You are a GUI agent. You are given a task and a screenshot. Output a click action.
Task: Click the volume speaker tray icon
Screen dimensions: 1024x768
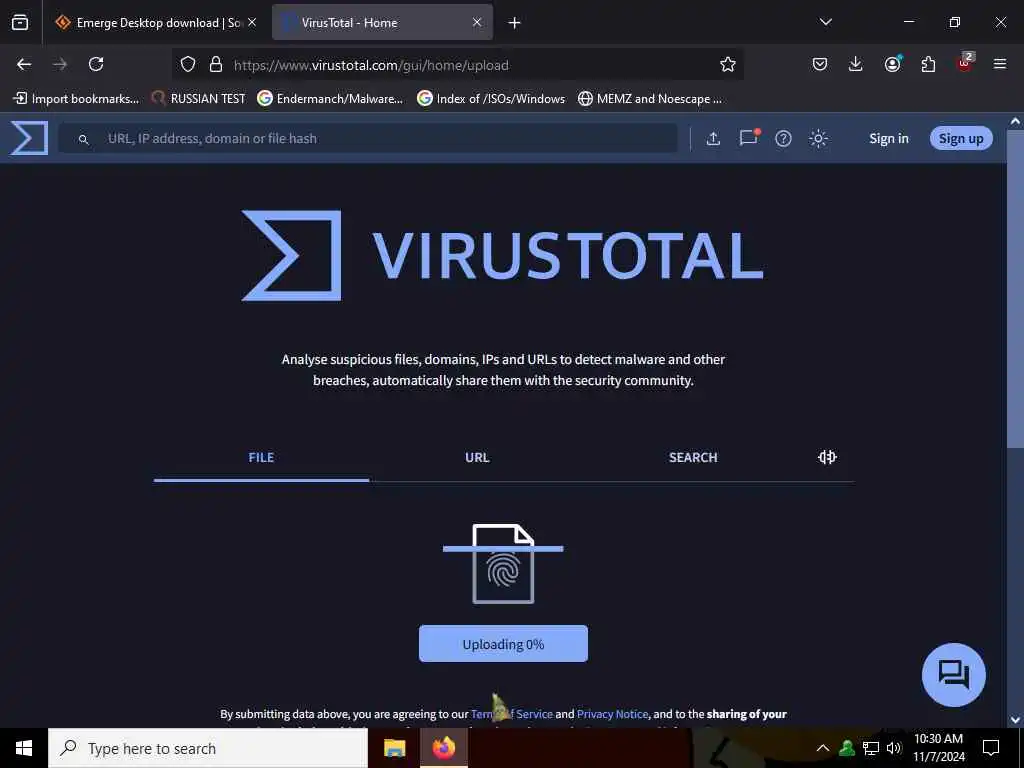tap(894, 748)
